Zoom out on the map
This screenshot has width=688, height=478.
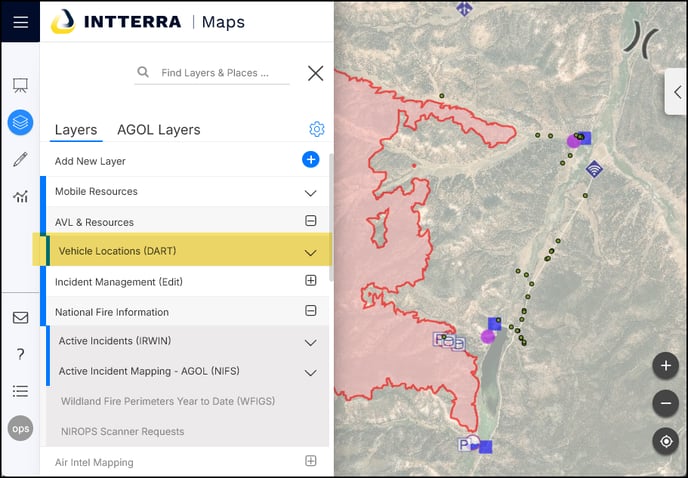666,403
